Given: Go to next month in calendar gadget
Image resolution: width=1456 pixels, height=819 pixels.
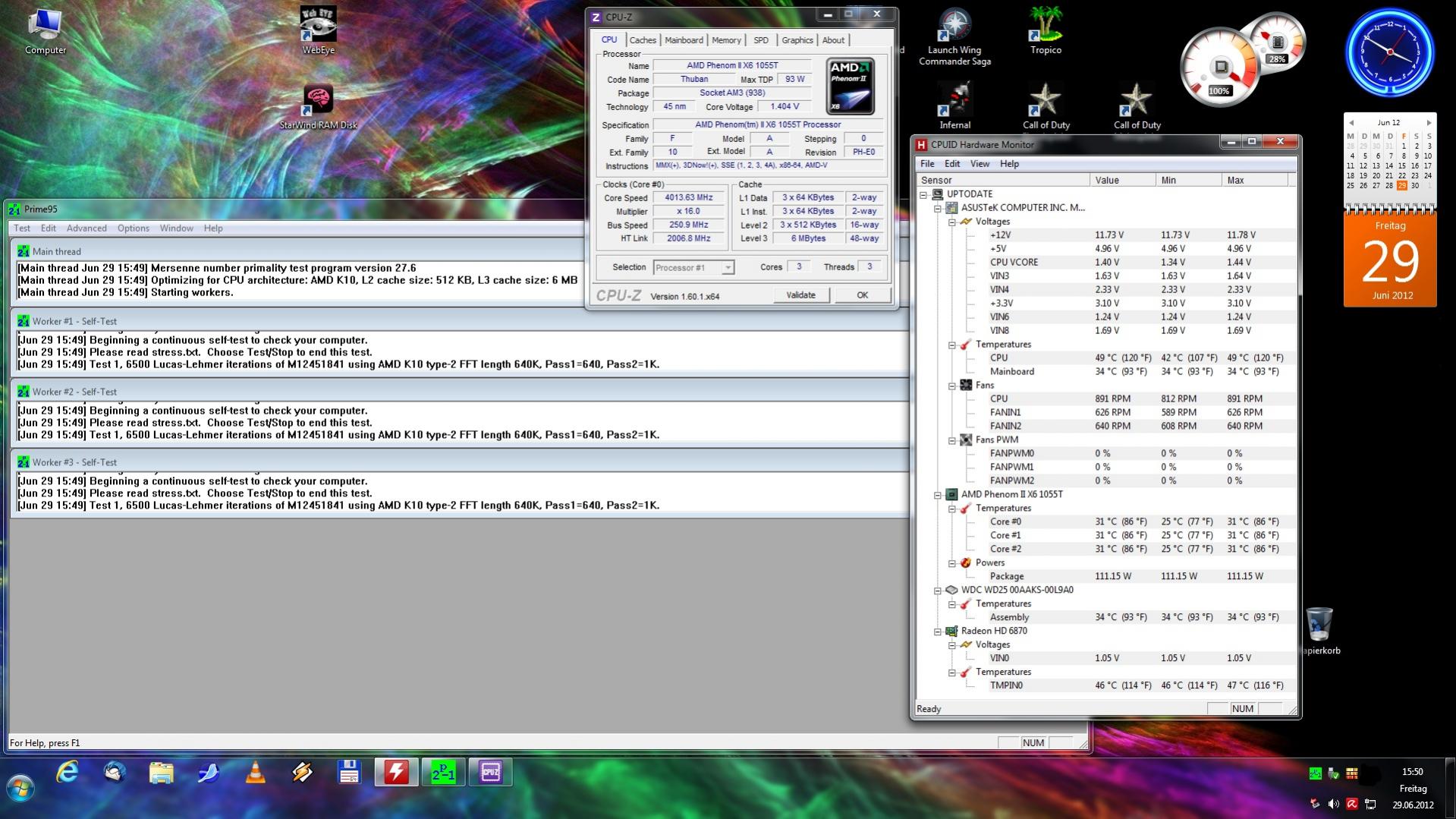Looking at the screenshot, I should click(1429, 123).
